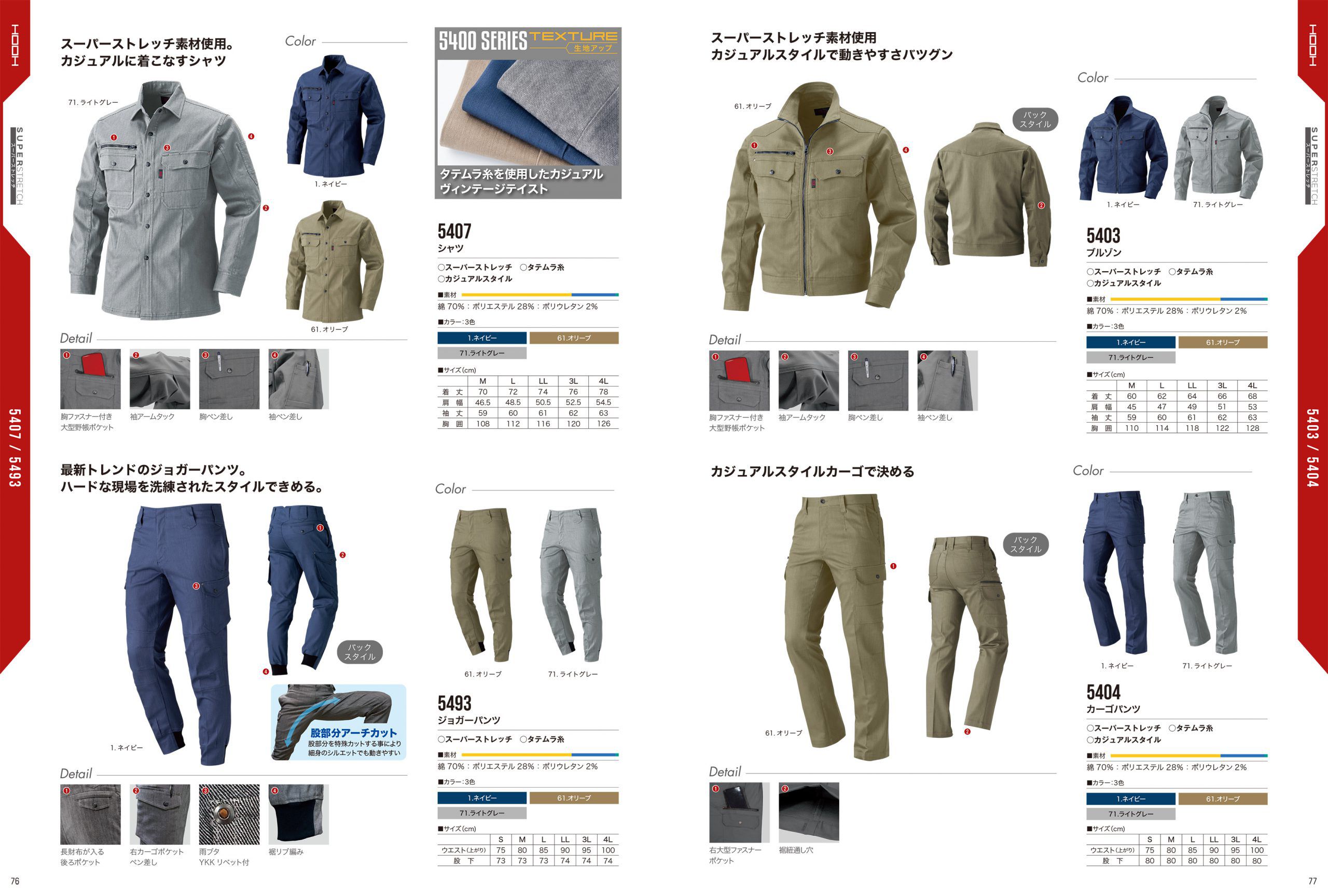Click the 5407 / 5493 side tab

pos(15,447)
